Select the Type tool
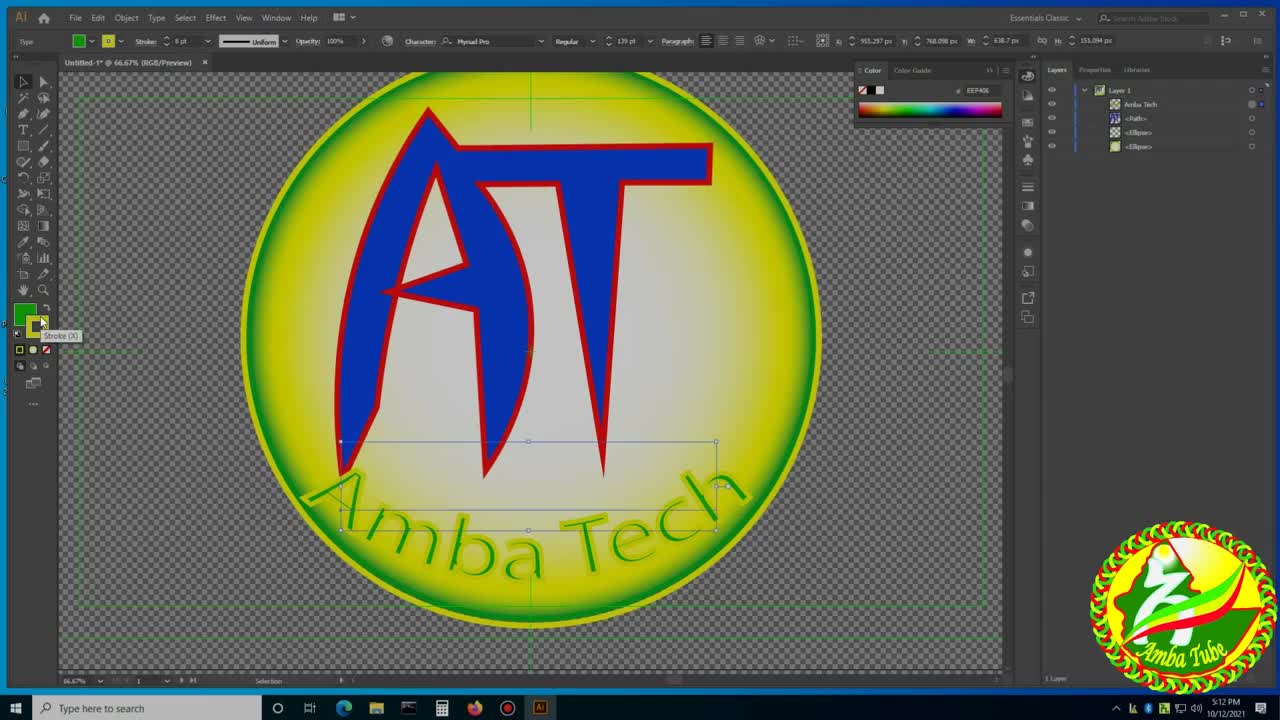 (23, 130)
